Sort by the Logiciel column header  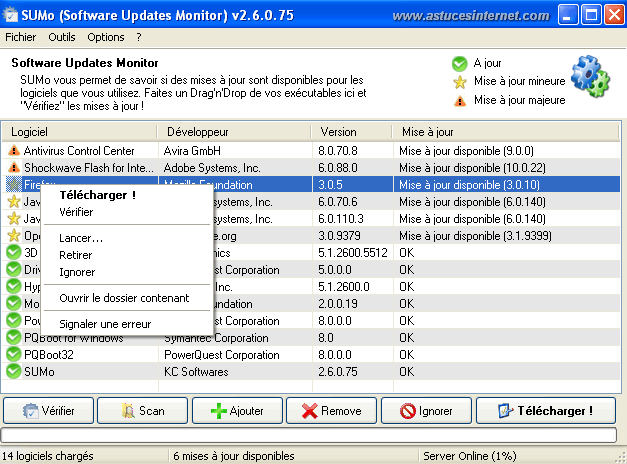(x=80, y=132)
